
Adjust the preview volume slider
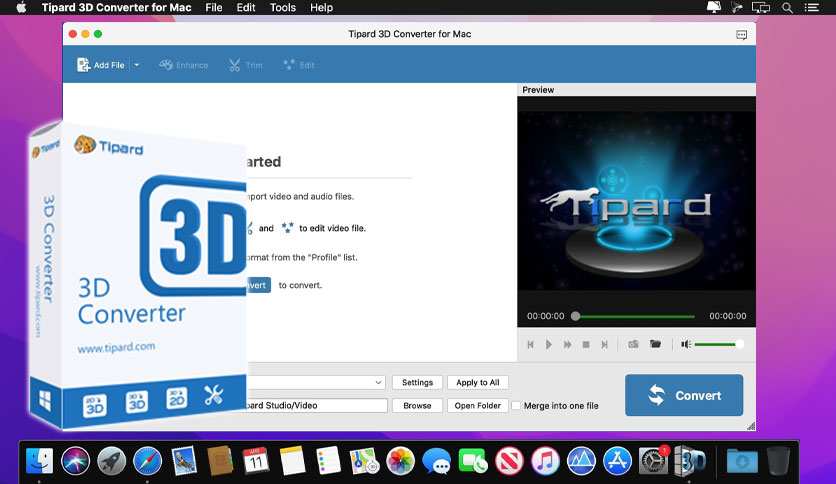click(718, 344)
